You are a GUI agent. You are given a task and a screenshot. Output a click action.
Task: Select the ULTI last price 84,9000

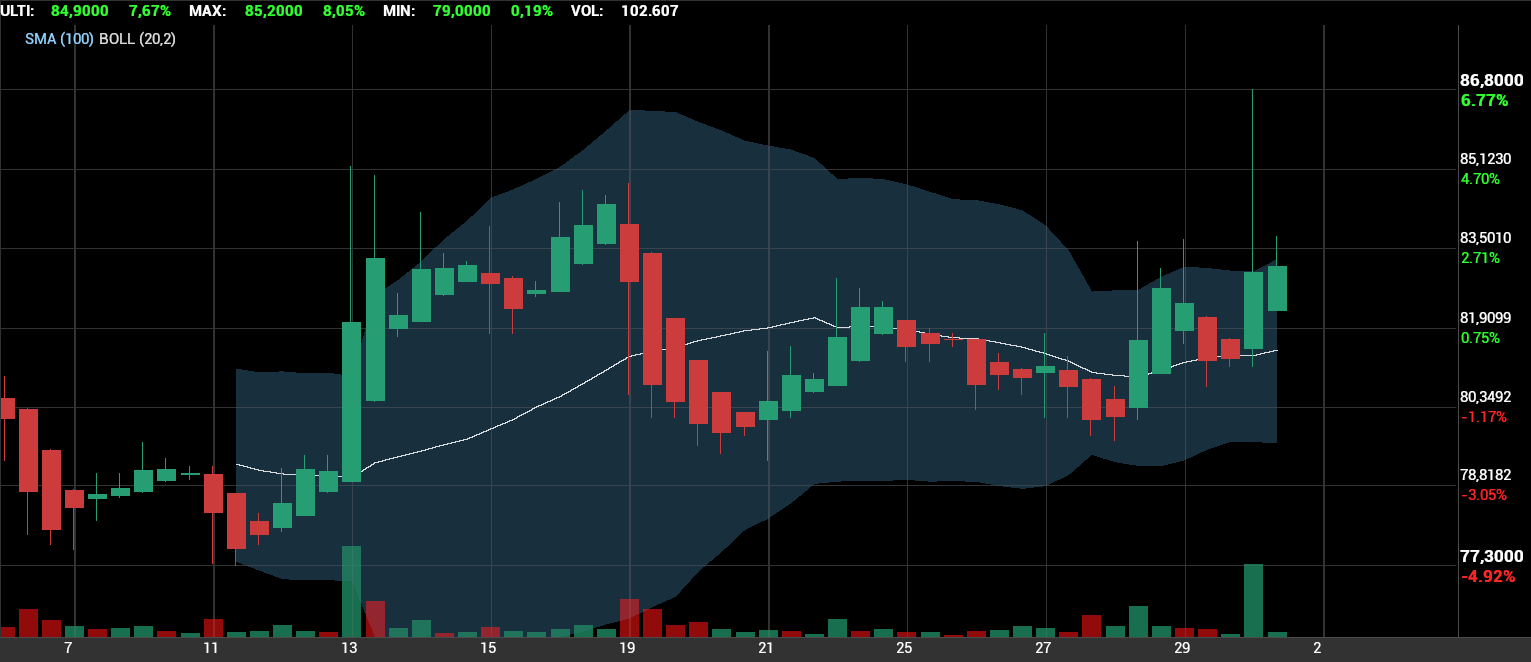(x=81, y=11)
